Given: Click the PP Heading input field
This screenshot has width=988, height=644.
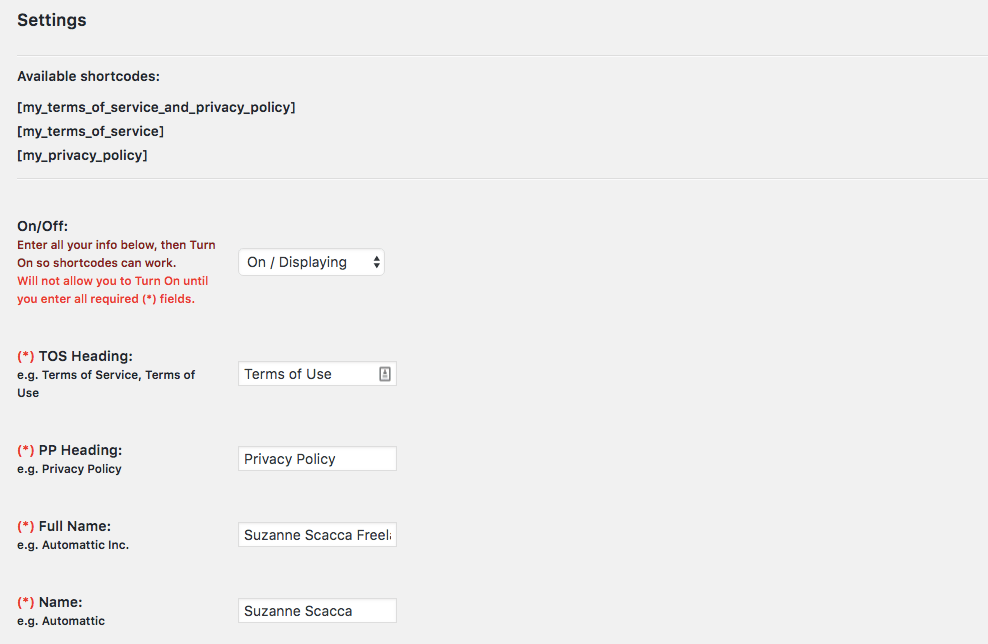Looking at the screenshot, I should pyautogui.click(x=317, y=459).
